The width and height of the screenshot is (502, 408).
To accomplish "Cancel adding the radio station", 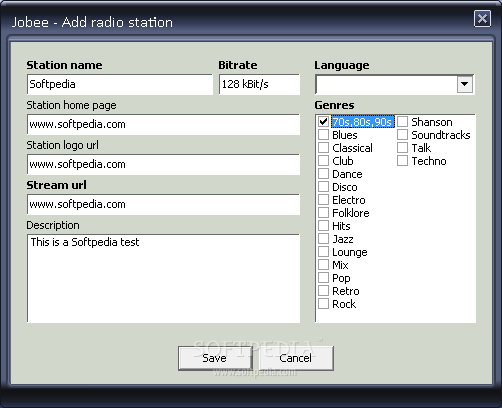I will point(296,358).
